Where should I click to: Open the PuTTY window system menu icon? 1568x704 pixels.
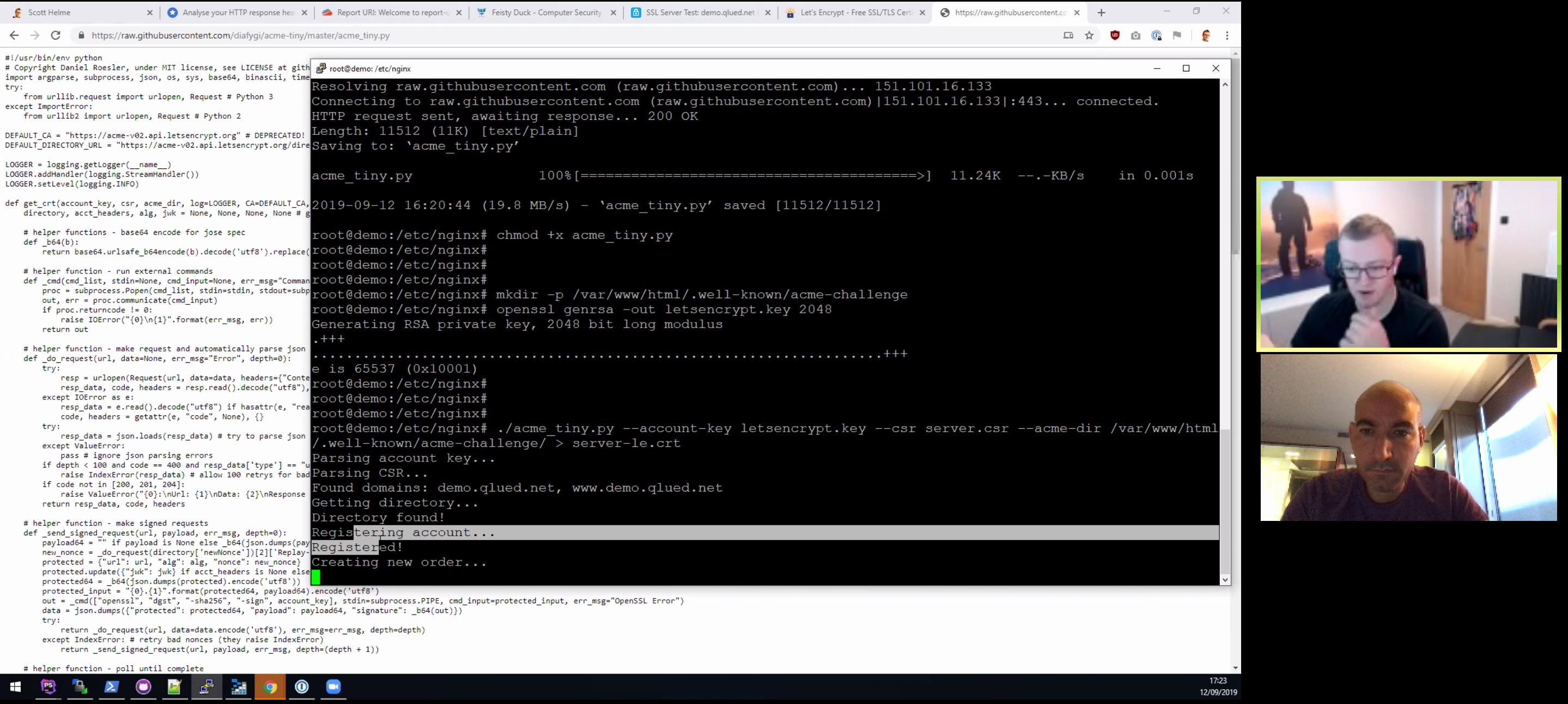[321, 68]
